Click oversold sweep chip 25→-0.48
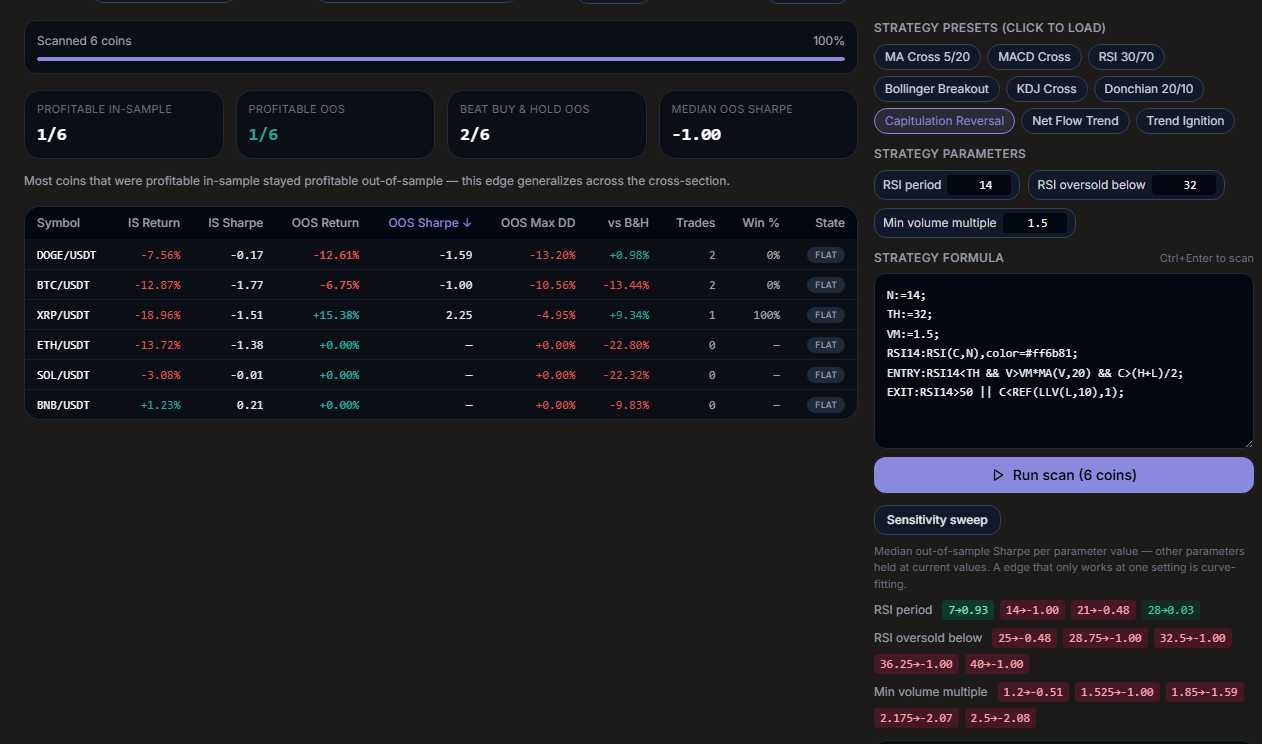The image size is (1262, 744). tap(1025, 638)
